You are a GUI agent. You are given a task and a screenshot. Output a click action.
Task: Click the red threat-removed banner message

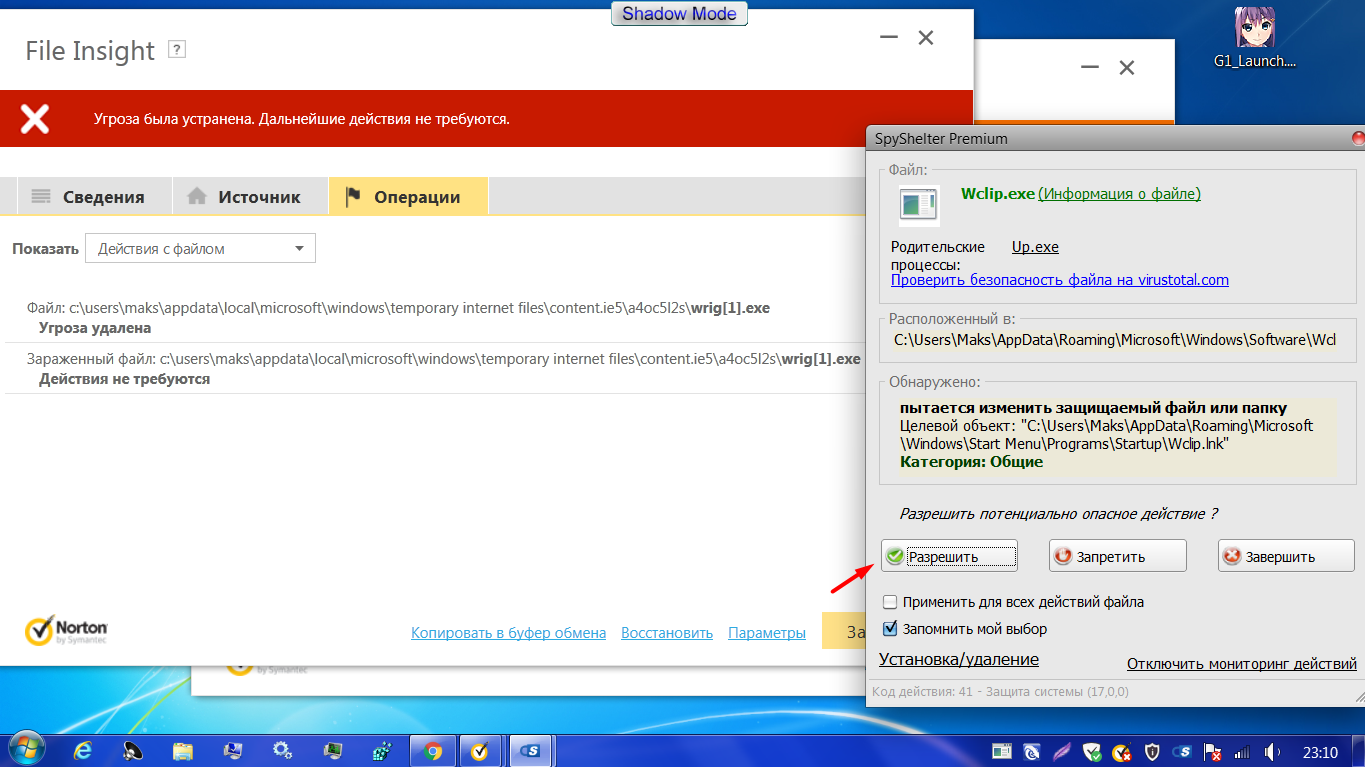click(302, 119)
